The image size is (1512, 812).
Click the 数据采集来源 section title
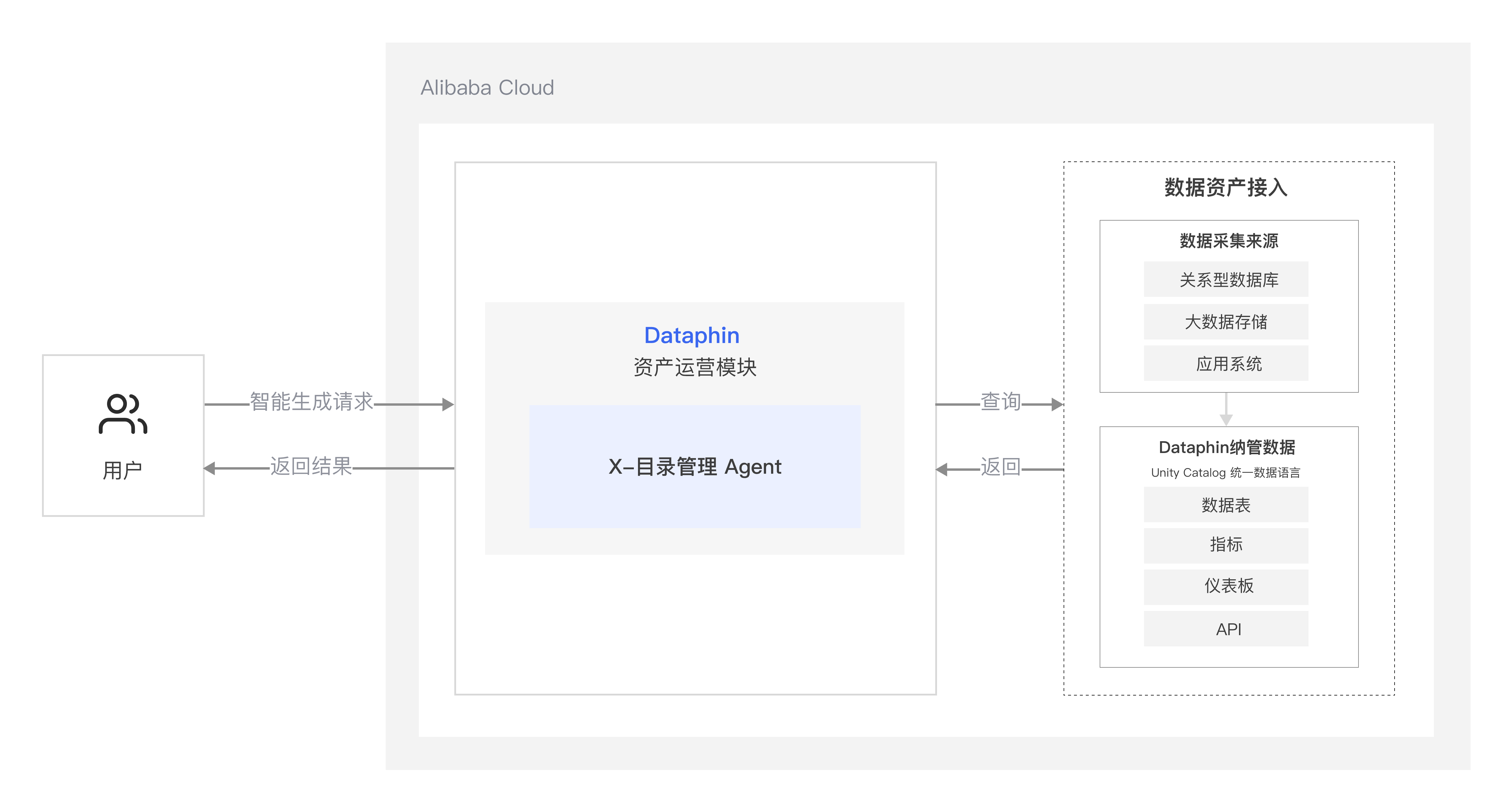(1229, 240)
